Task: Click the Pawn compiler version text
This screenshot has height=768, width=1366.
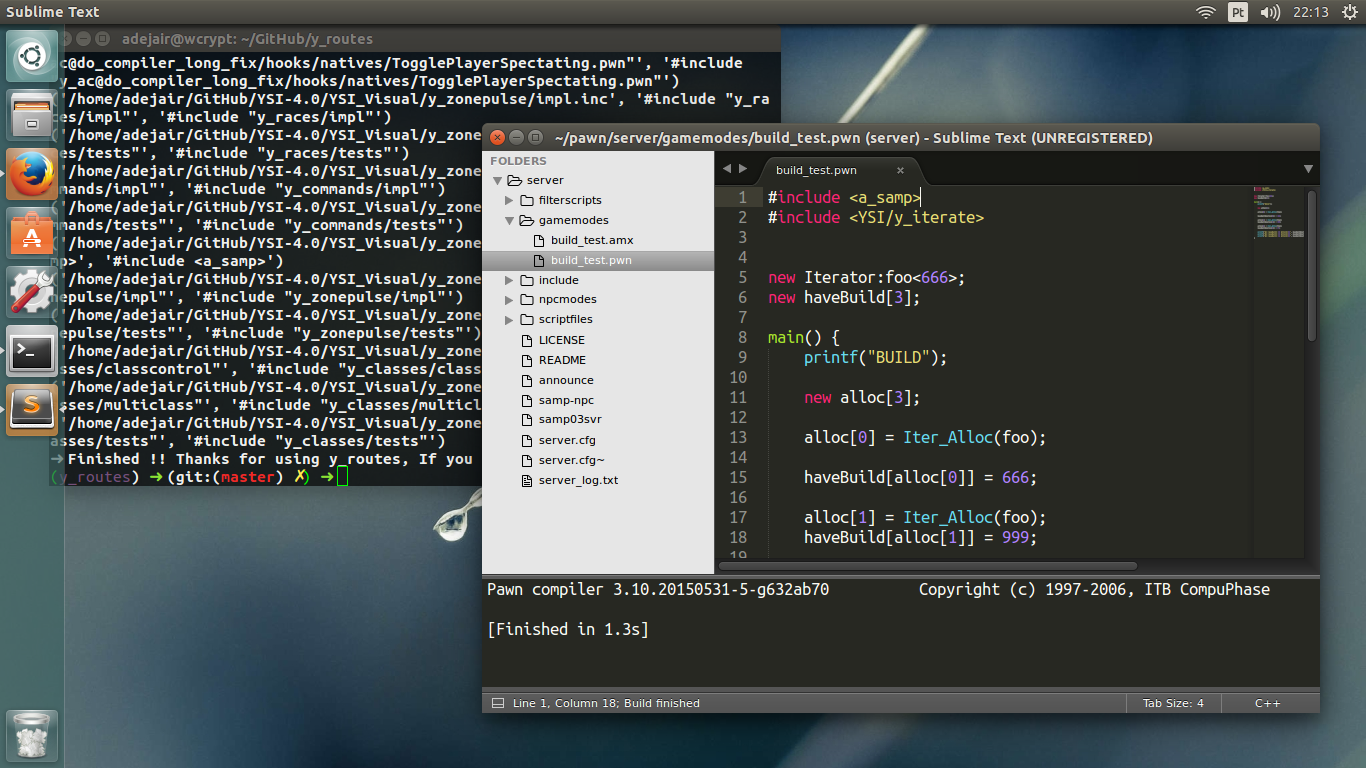Action: (x=658, y=589)
